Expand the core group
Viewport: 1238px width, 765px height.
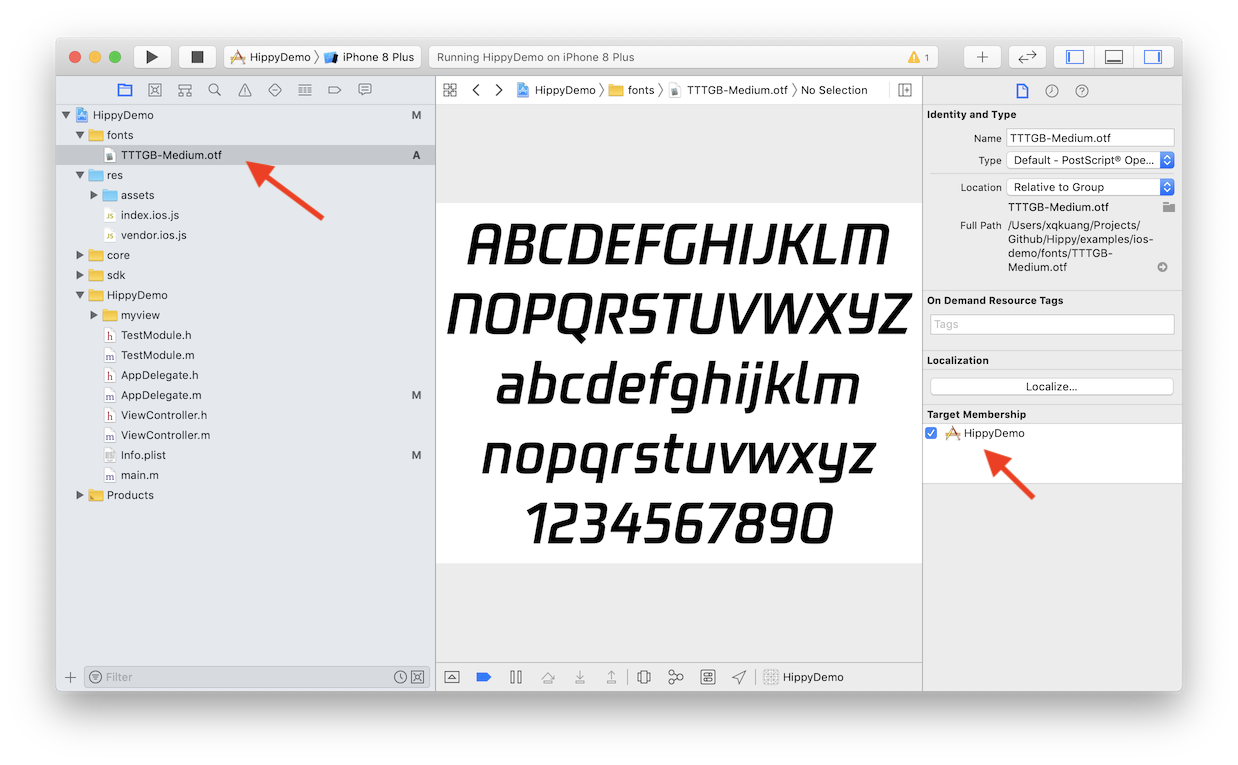click(80, 255)
